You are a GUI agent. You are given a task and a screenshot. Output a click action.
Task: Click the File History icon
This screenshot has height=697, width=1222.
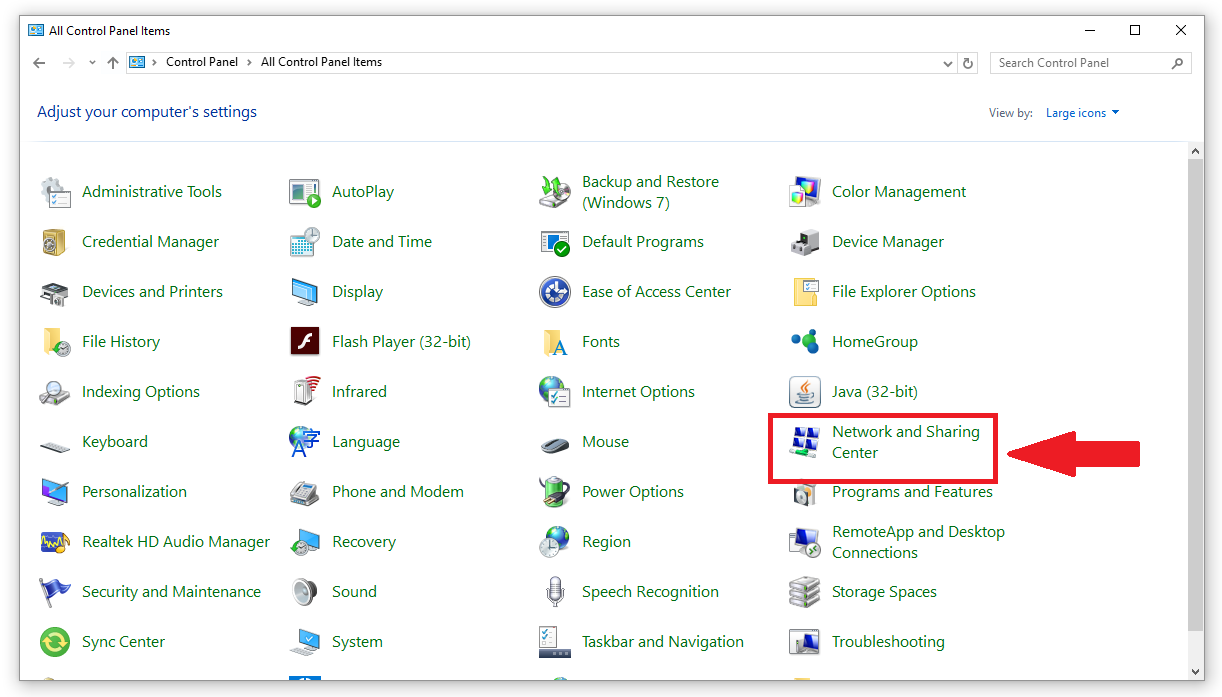tap(55, 342)
